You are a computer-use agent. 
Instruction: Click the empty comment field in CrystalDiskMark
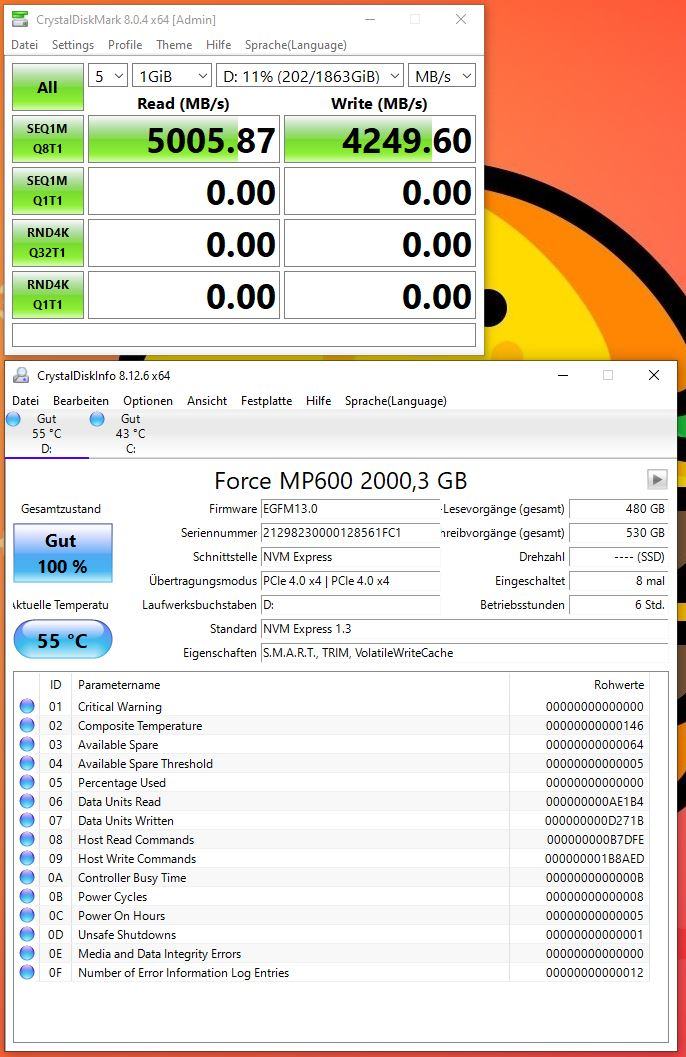tap(244, 335)
